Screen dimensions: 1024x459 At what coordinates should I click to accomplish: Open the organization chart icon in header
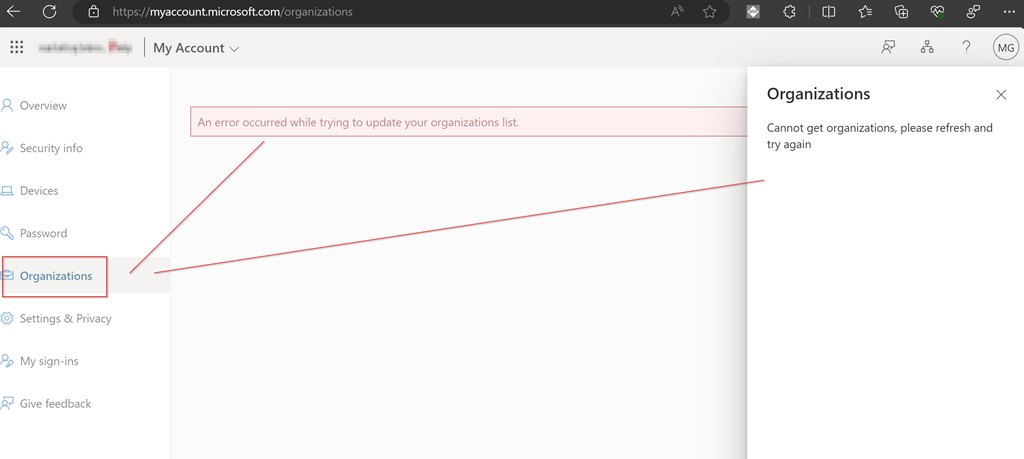[927, 47]
